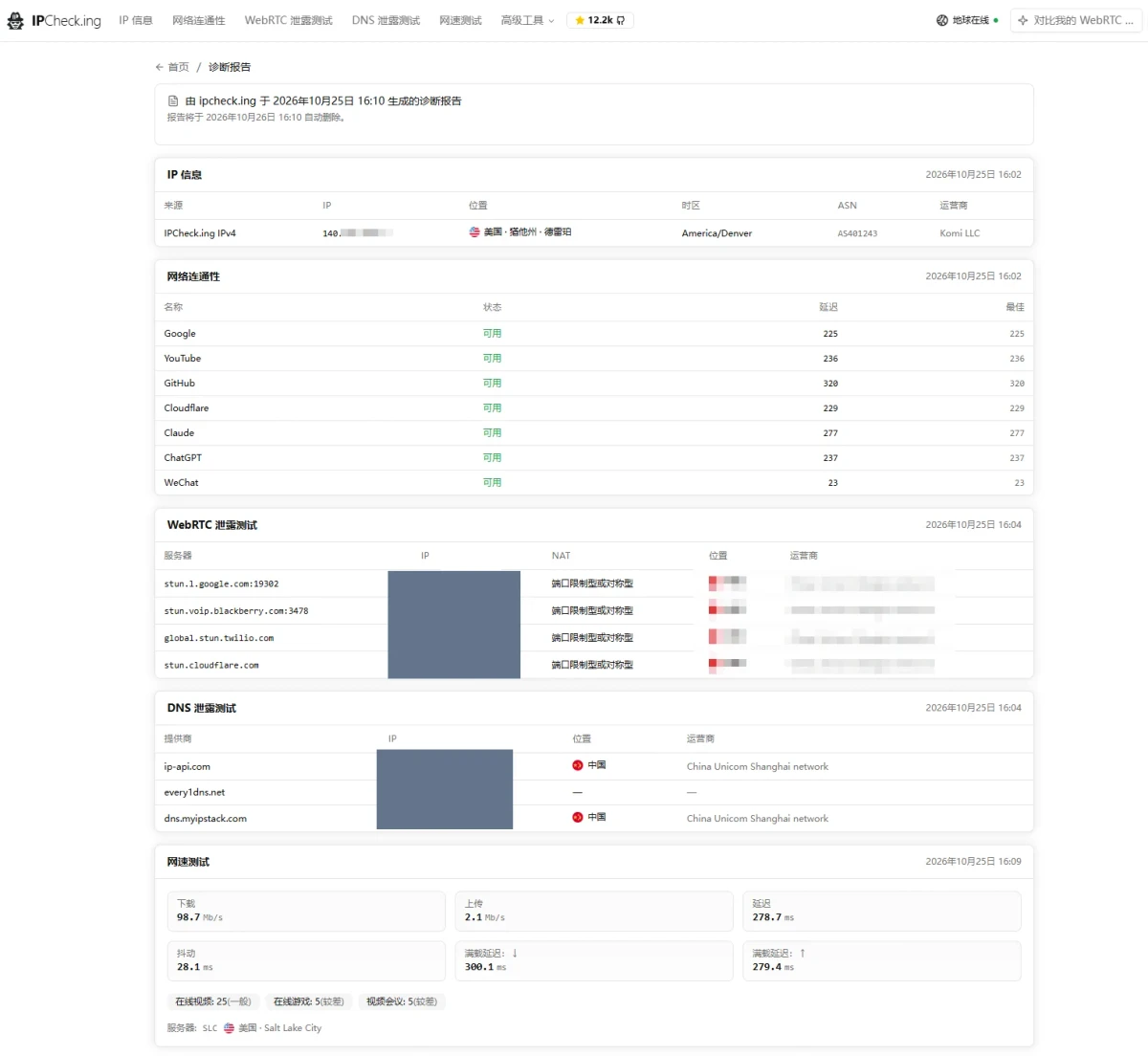Image resolution: width=1148 pixels, height=1056 pixels.
Task: Click the GitHub row name
Action: click(x=180, y=384)
